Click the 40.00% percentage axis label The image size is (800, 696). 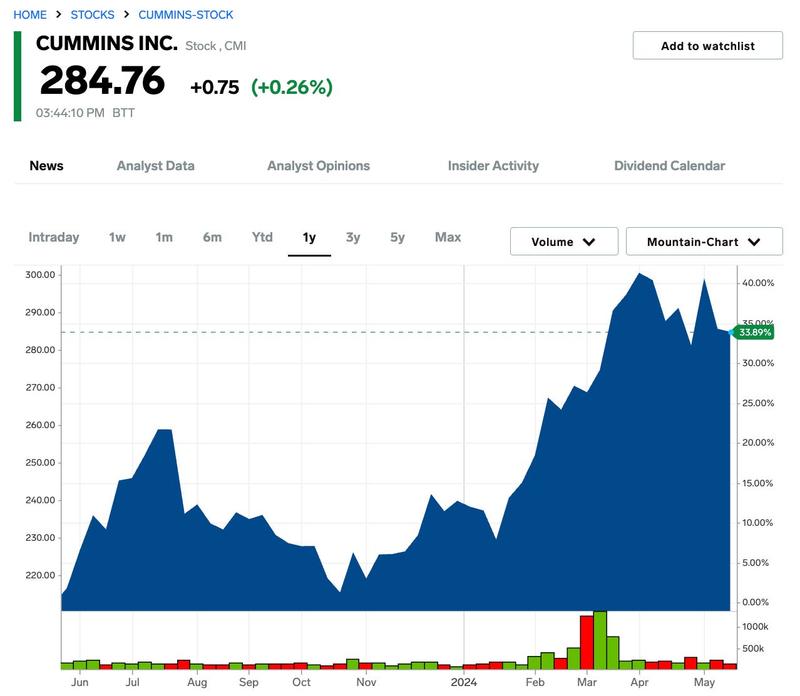coord(758,283)
